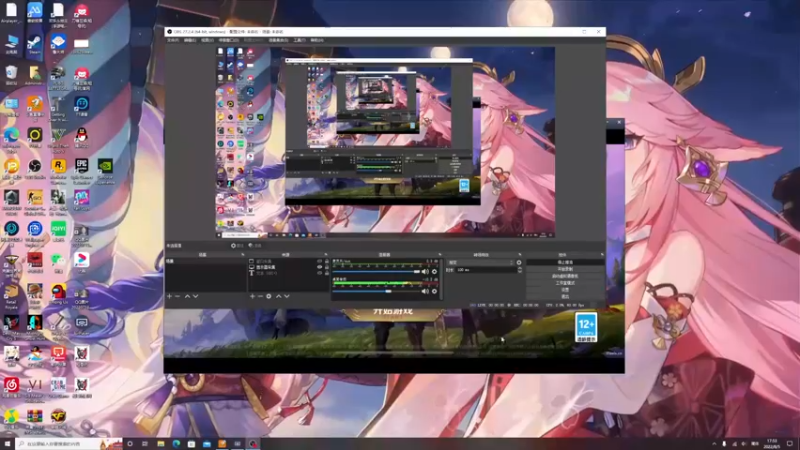Open transition properties gear icon

[x=519, y=263]
